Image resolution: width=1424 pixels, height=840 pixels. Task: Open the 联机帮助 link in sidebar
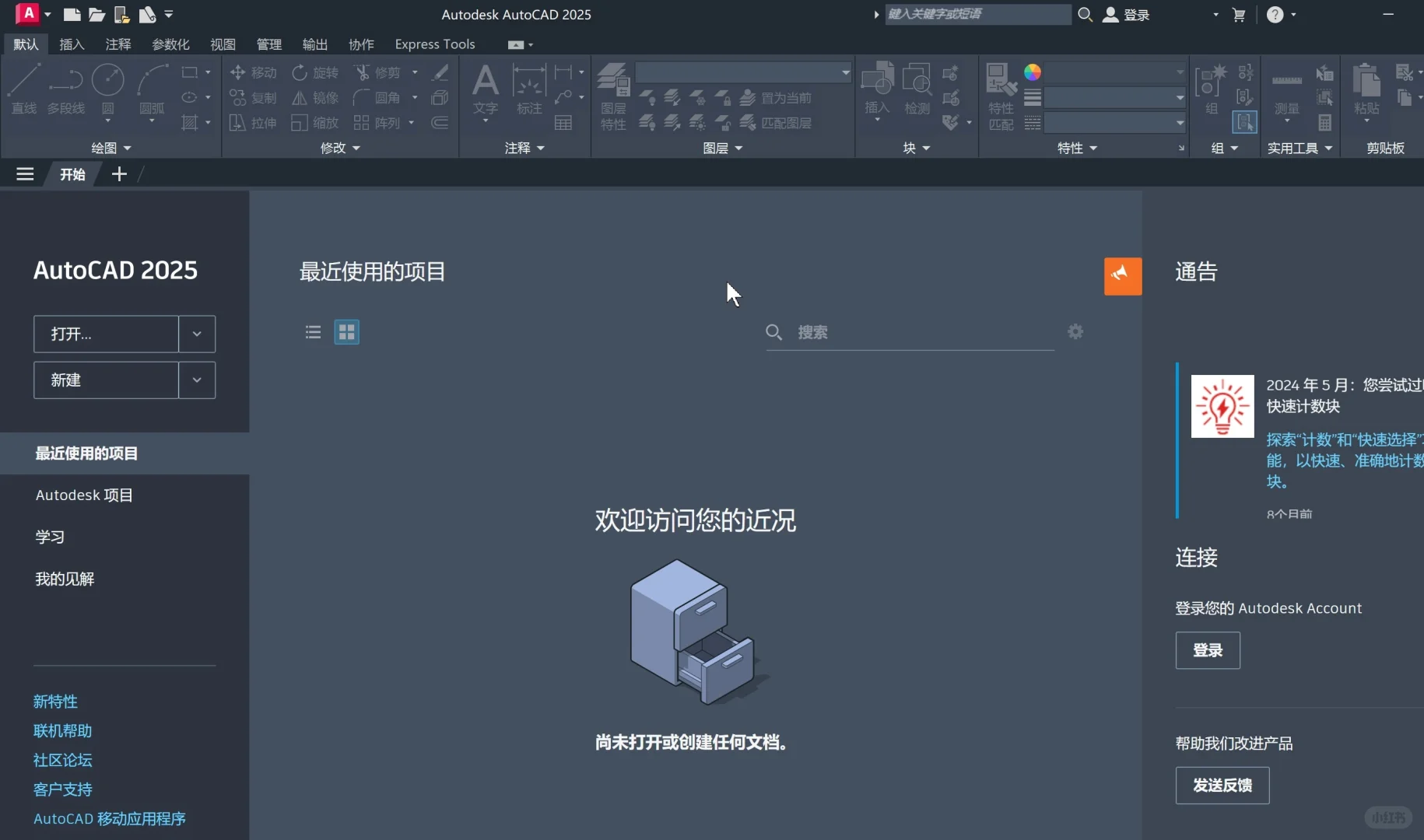63,730
